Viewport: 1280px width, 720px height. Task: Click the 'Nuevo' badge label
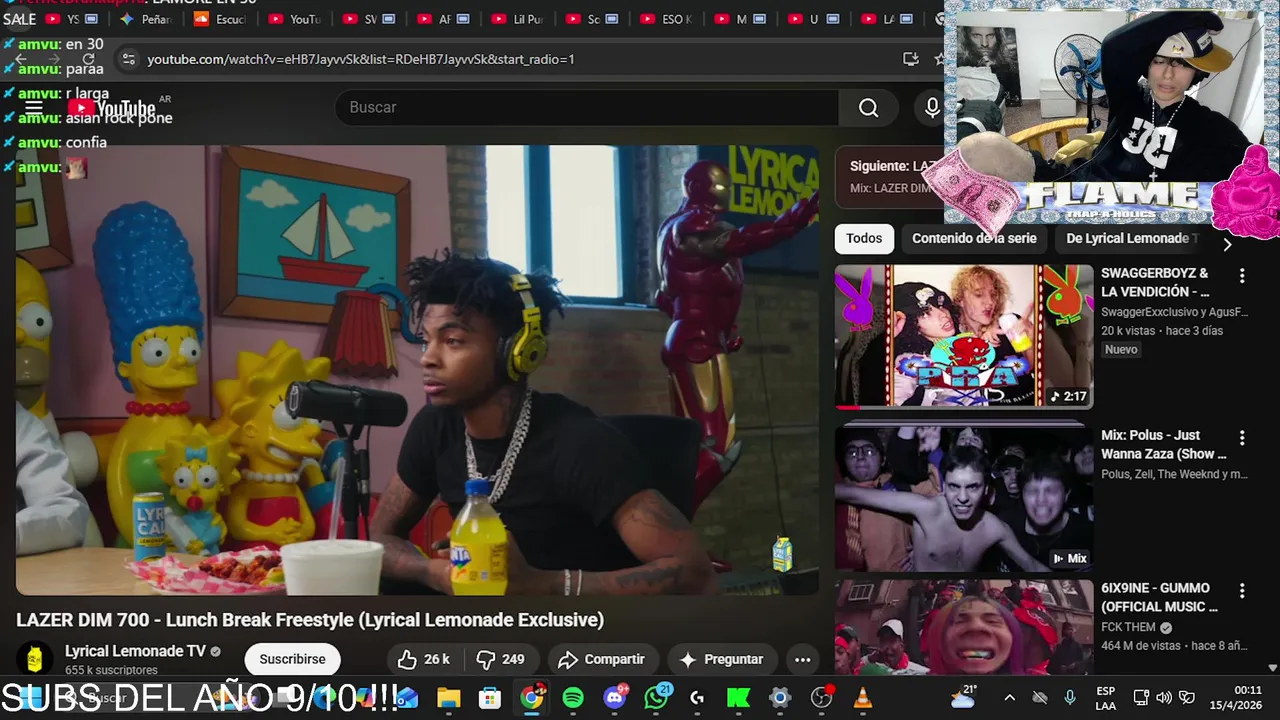[x=1121, y=349]
